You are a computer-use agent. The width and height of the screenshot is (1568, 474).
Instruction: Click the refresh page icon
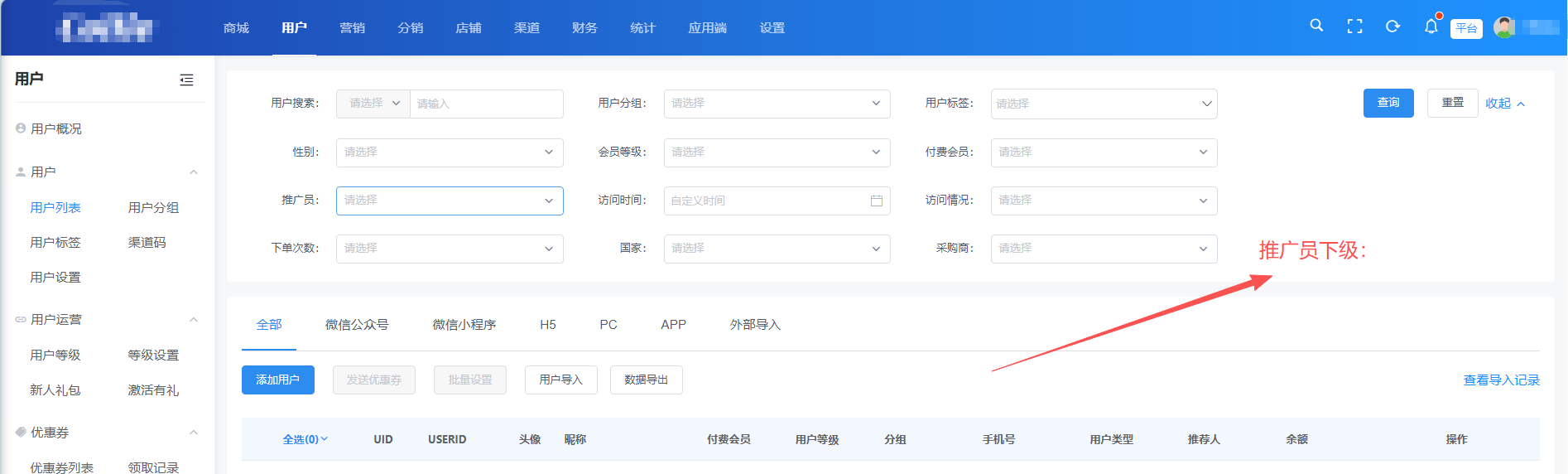pos(1392,27)
